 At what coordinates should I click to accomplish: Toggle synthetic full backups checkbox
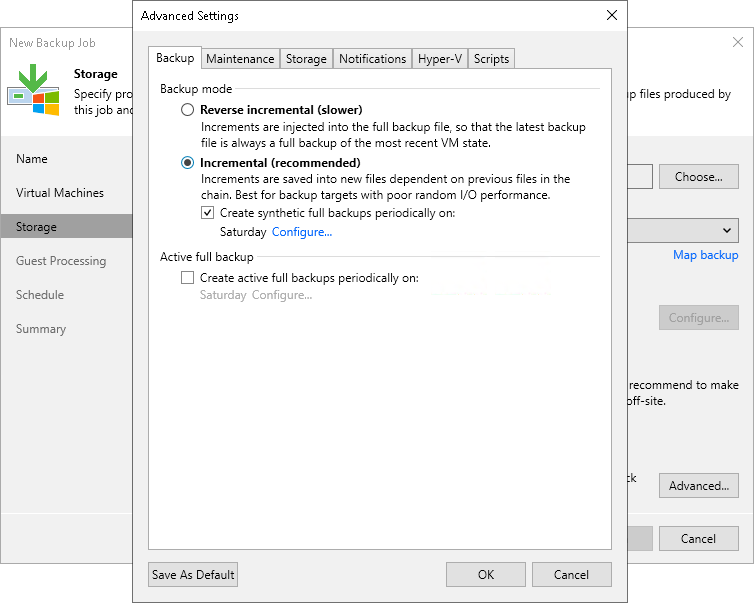pos(208,213)
